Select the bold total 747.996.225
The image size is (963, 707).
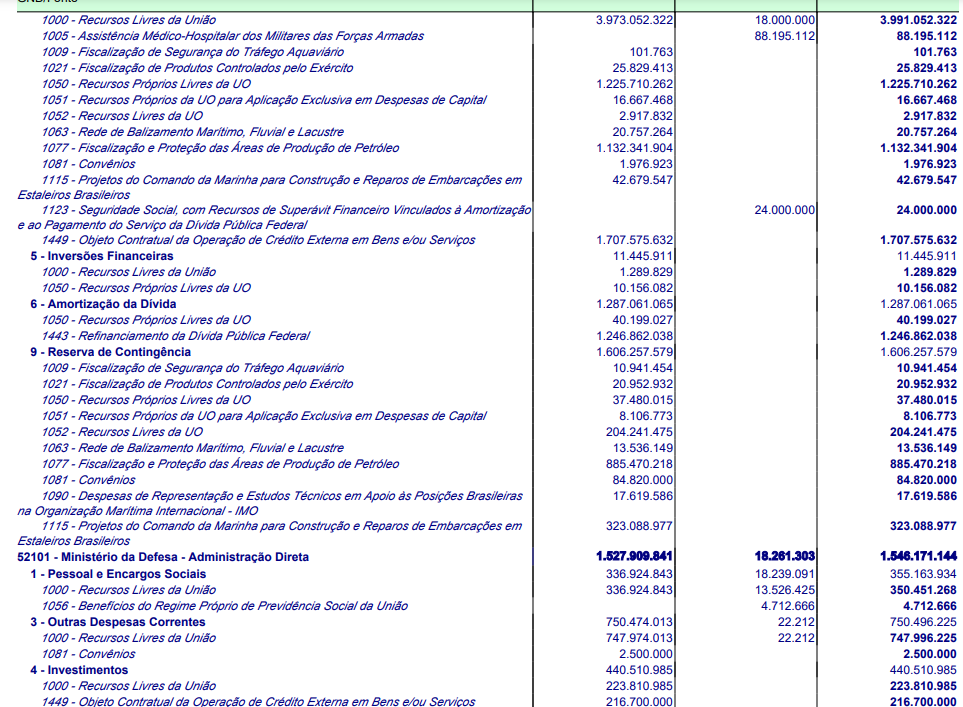click(923, 638)
